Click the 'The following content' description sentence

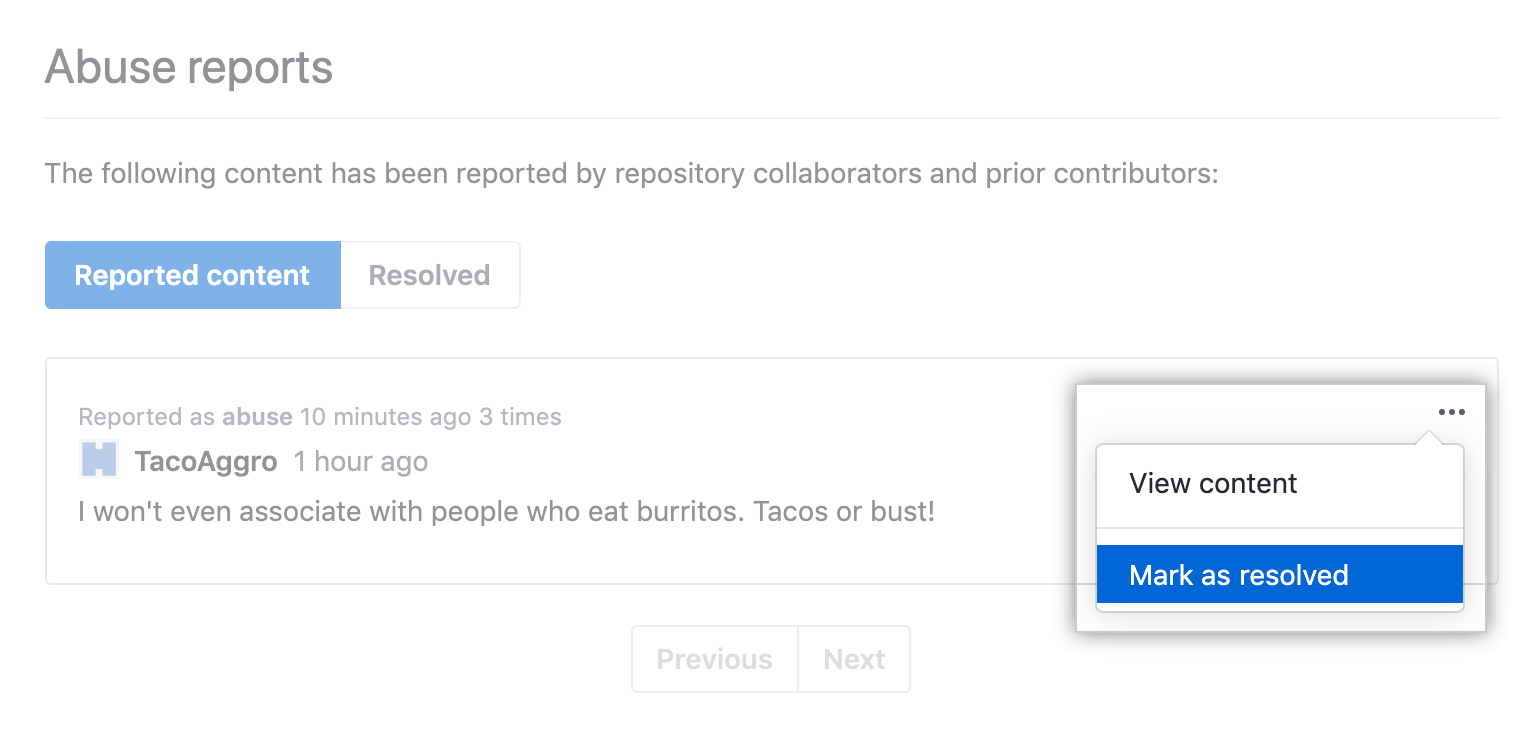(630, 174)
